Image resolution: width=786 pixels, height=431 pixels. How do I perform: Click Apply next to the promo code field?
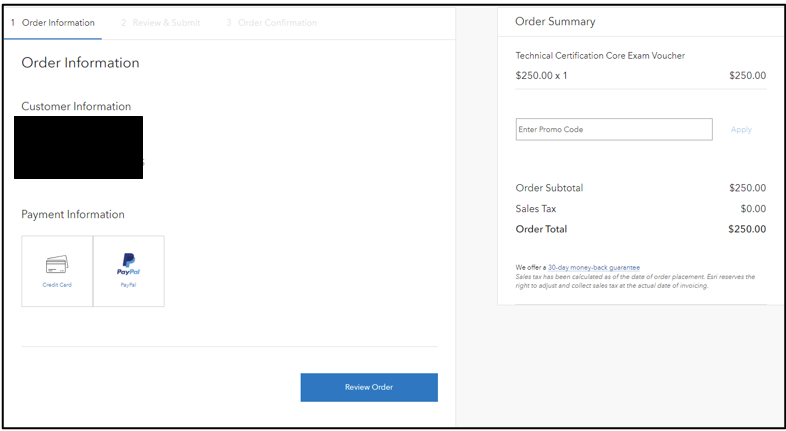741,130
